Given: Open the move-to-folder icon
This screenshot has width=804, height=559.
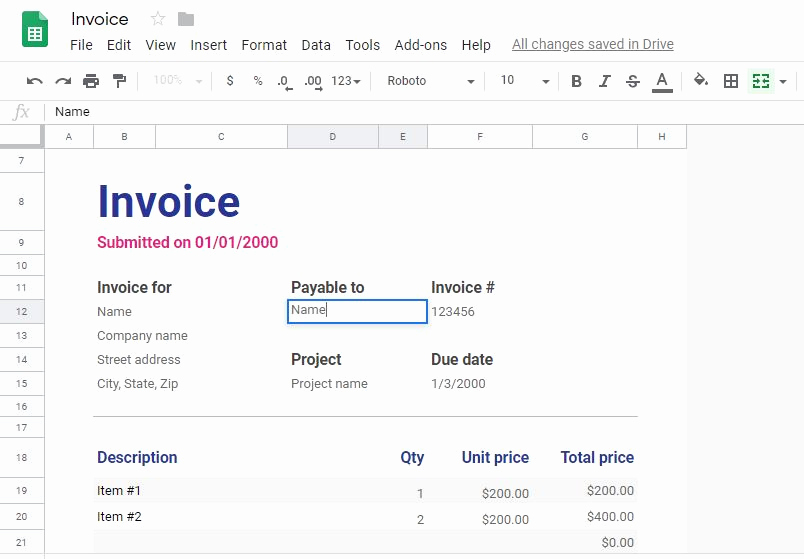Looking at the screenshot, I should (x=186, y=19).
